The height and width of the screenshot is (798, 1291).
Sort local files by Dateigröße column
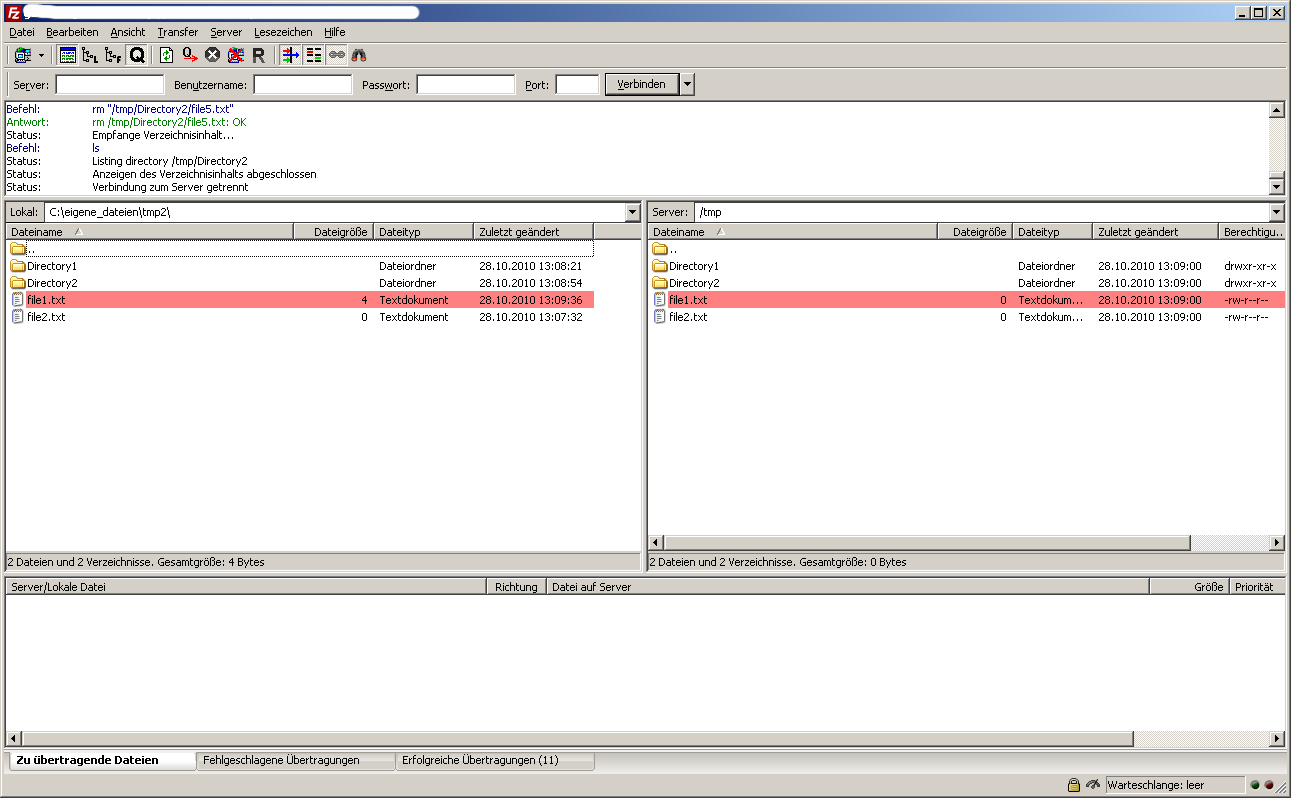tap(334, 232)
